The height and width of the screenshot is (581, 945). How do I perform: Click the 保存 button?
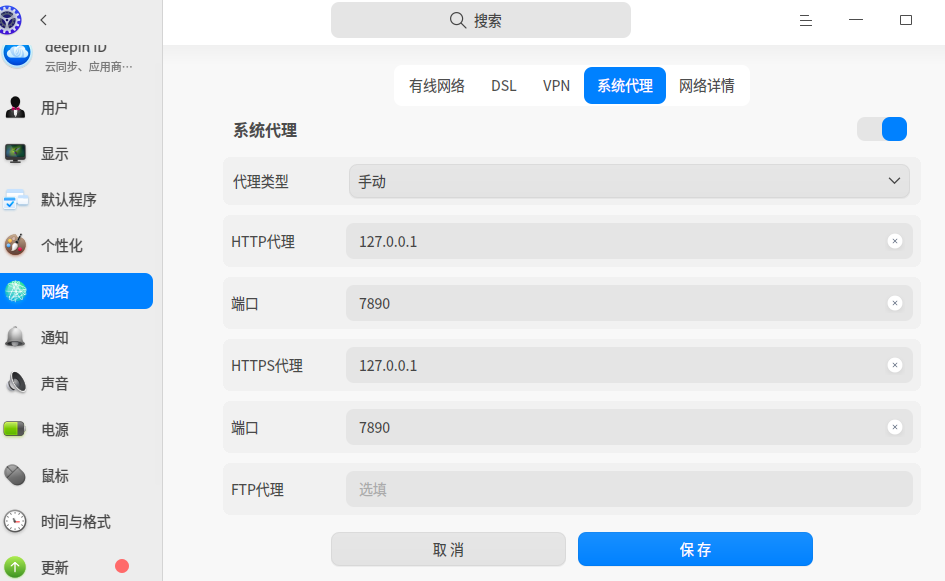click(695, 549)
